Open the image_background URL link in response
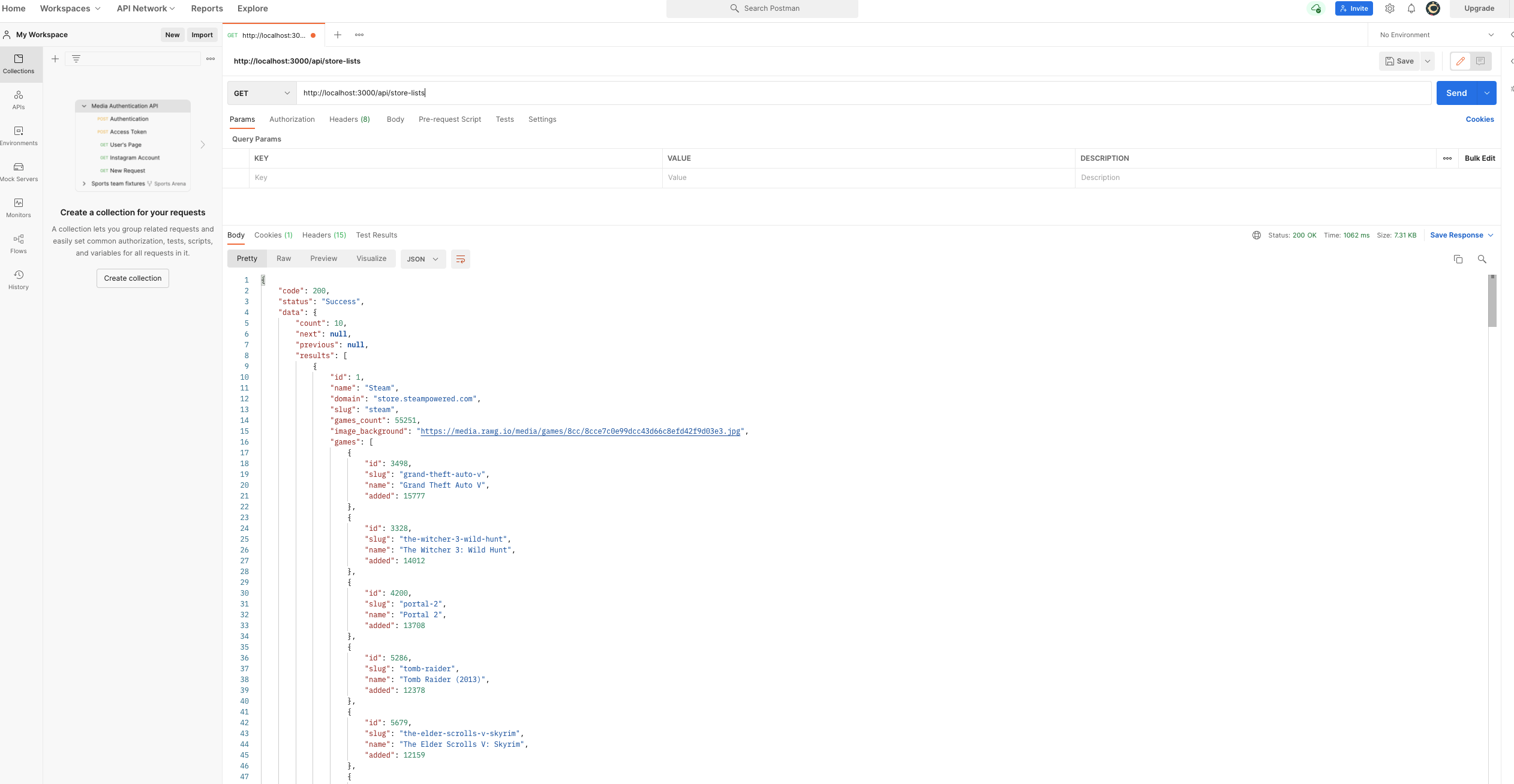The height and width of the screenshot is (784, 1514). tap(580, 431)
